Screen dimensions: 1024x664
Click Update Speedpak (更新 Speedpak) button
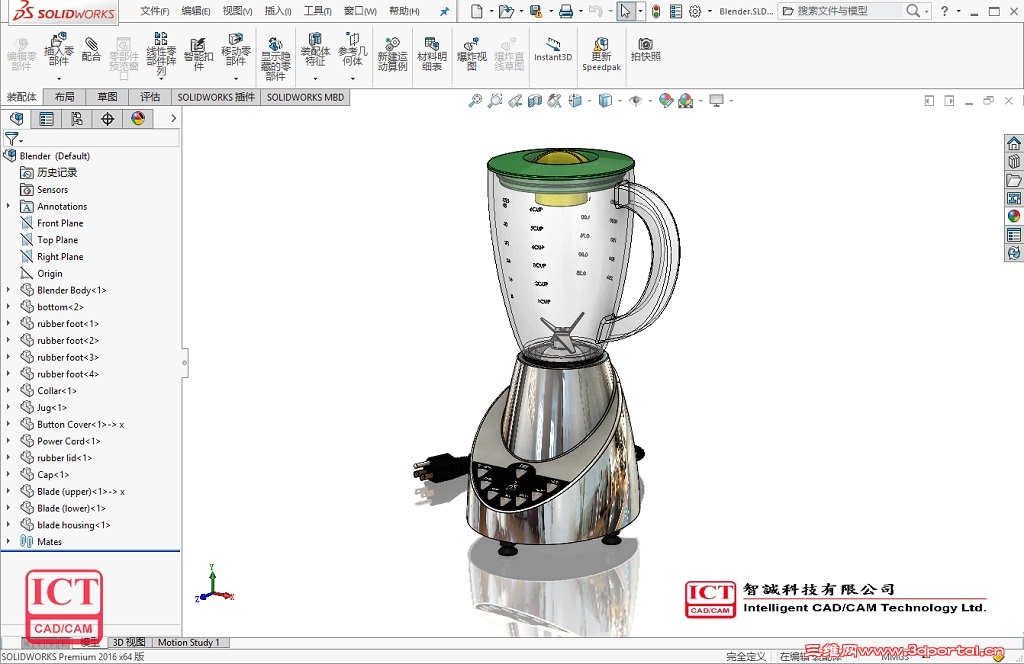[x=601, y=55]
